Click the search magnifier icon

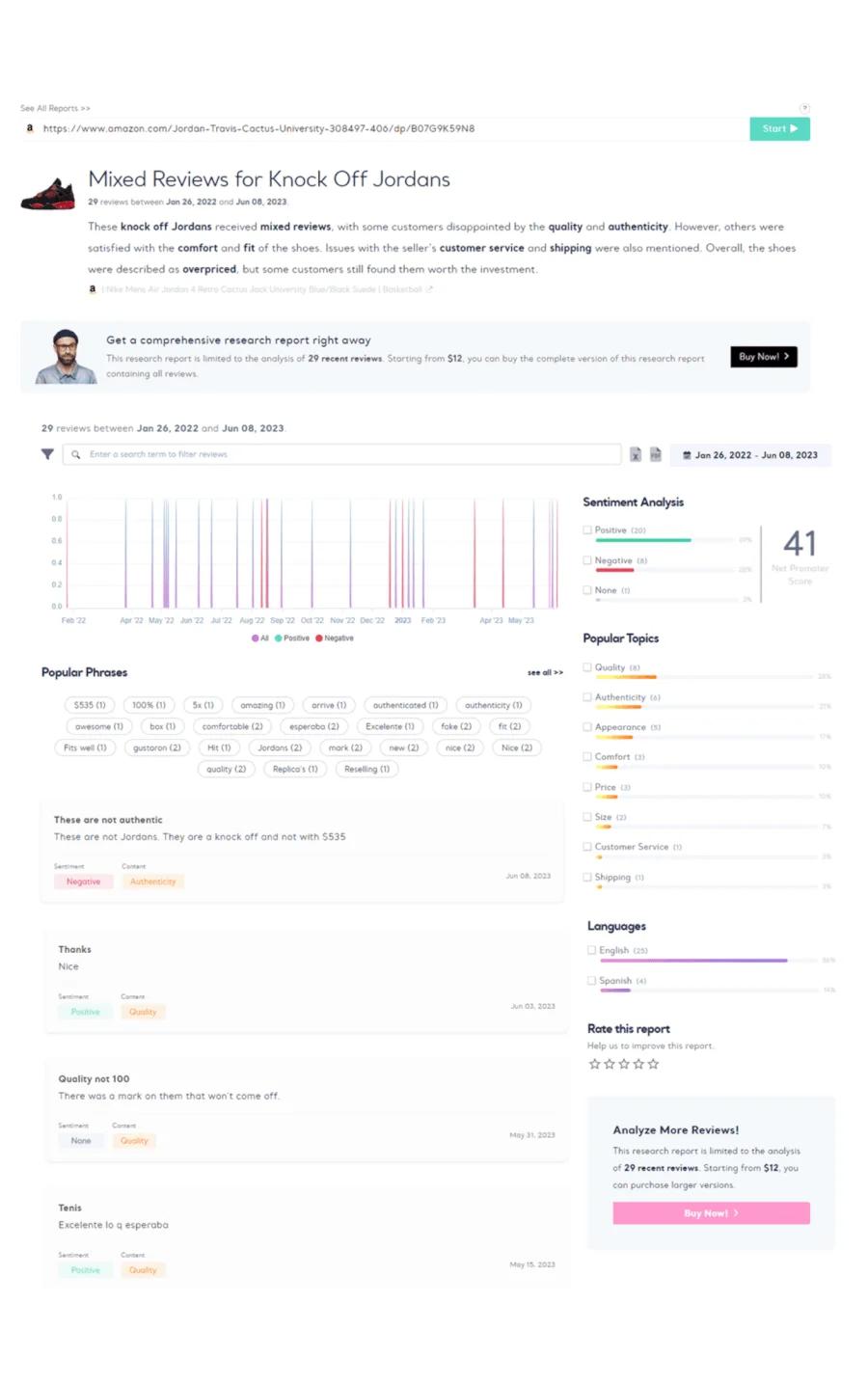75,454
